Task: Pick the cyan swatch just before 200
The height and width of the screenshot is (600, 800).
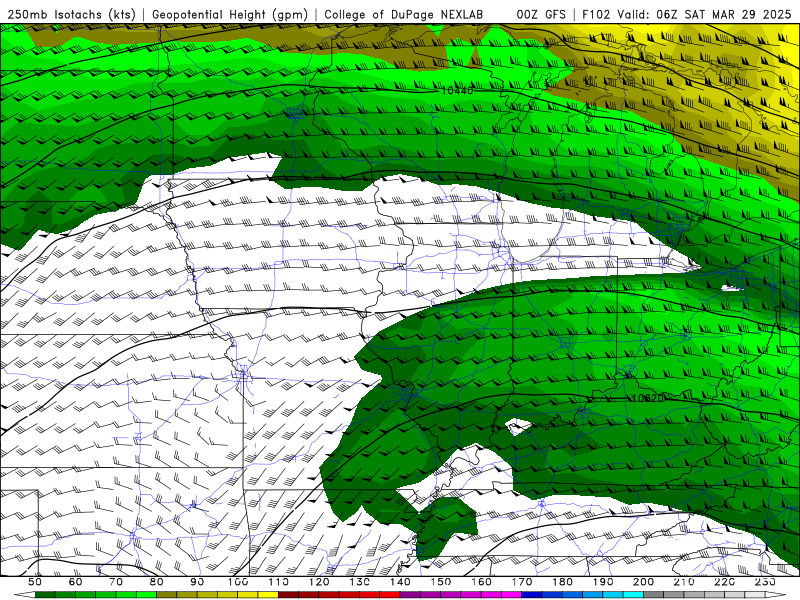Action: pyautogui.click(x=633, y=595)
